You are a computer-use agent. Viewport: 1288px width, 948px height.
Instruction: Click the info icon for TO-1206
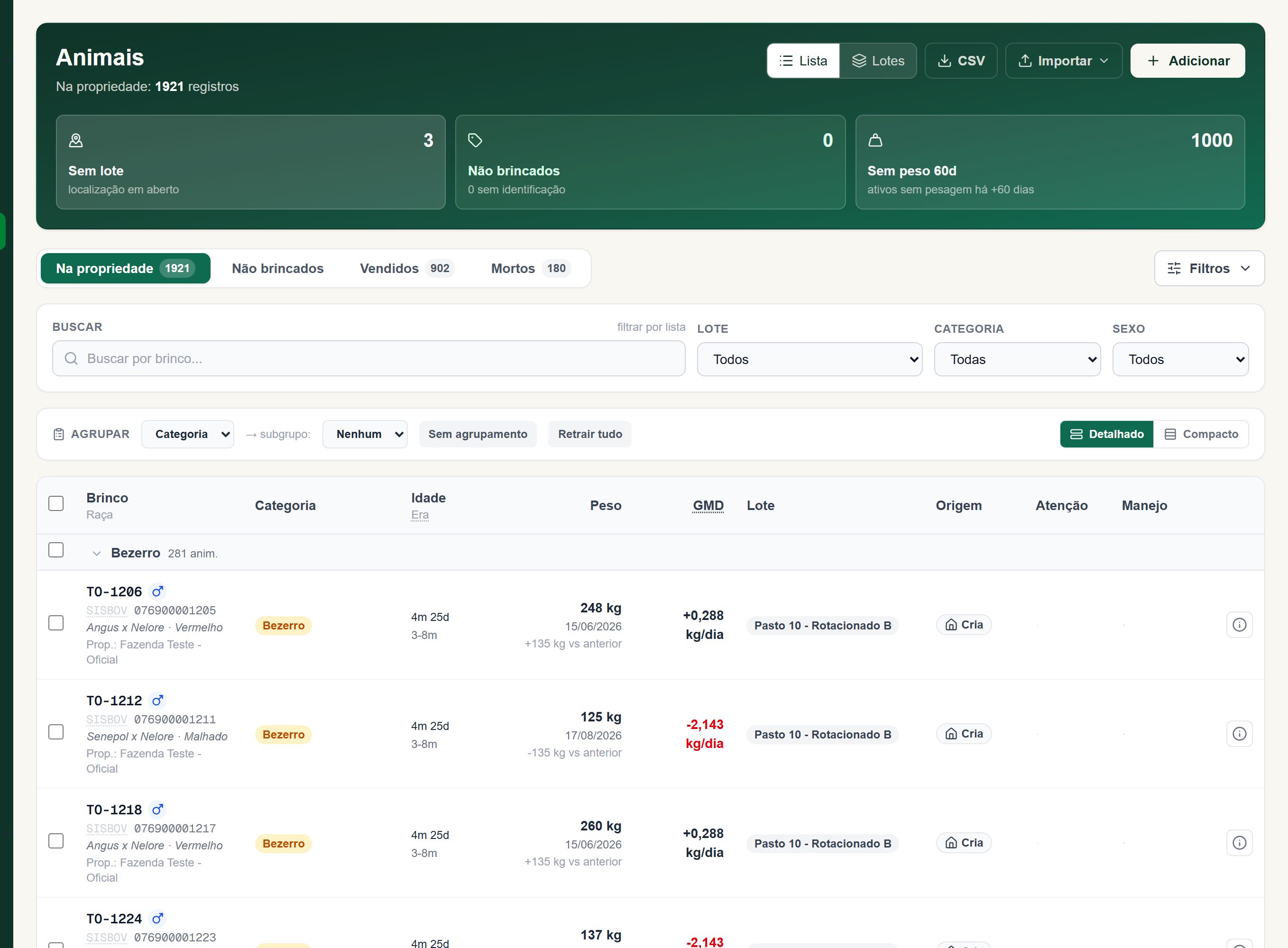pos(1239,624)
